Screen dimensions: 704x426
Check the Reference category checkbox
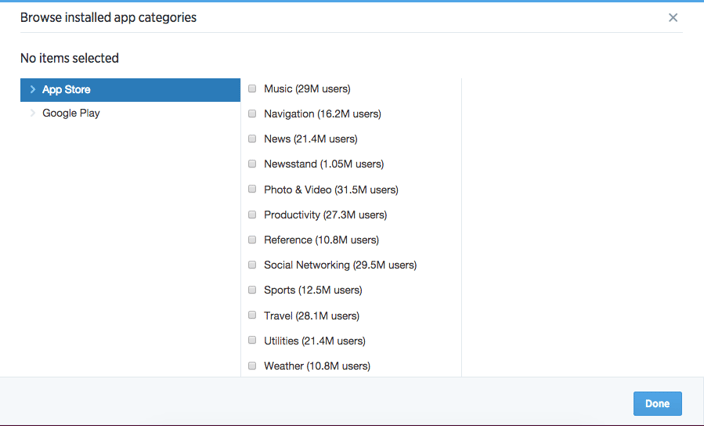pyautogui.click(x=252, y=240)
